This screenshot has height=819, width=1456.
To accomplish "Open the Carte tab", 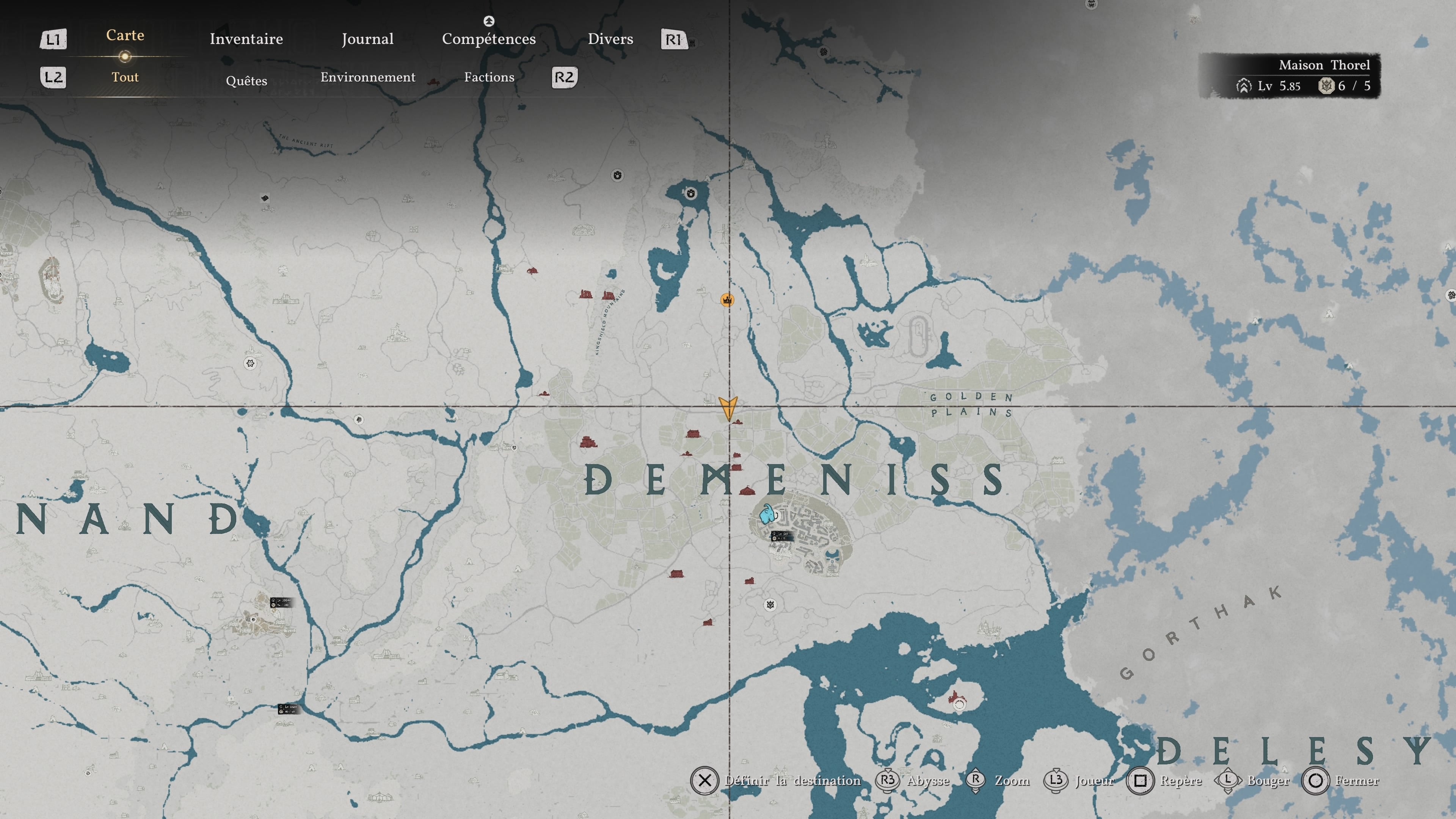I will (x=125, y=35).
